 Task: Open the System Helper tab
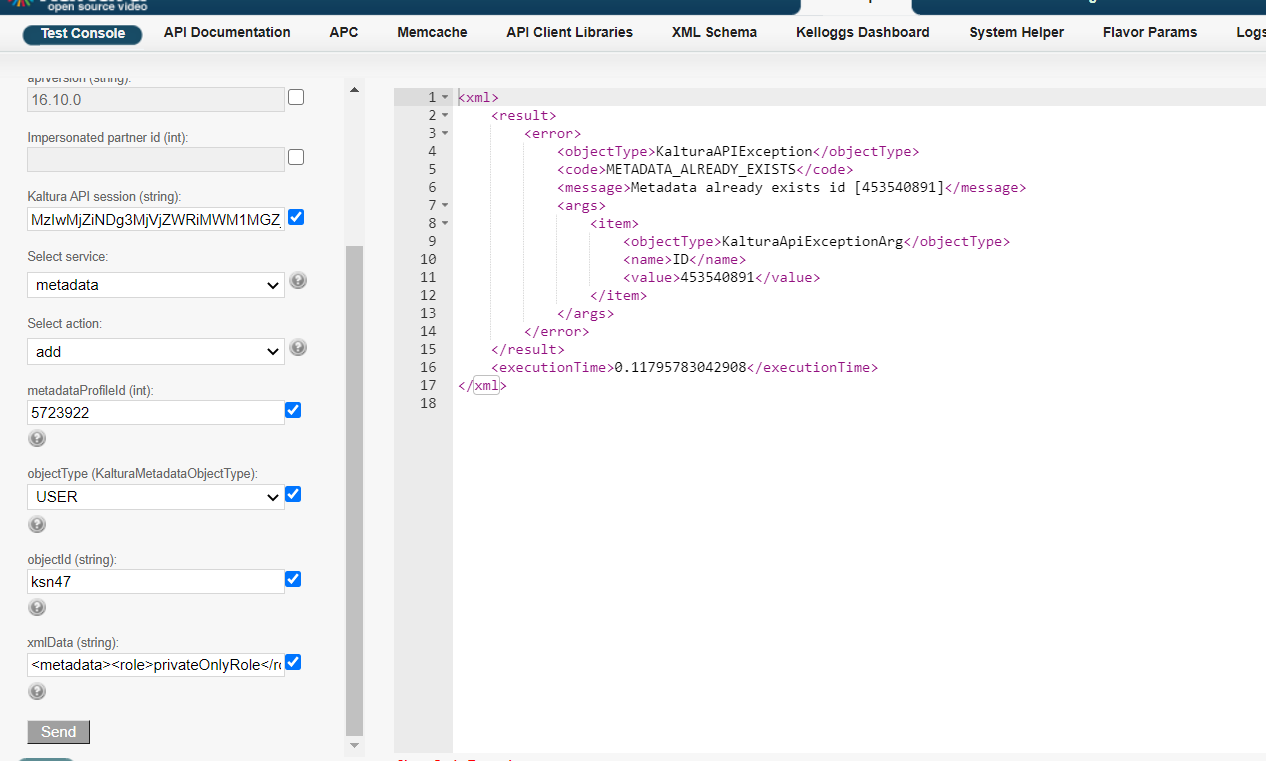coord(1016,32)
